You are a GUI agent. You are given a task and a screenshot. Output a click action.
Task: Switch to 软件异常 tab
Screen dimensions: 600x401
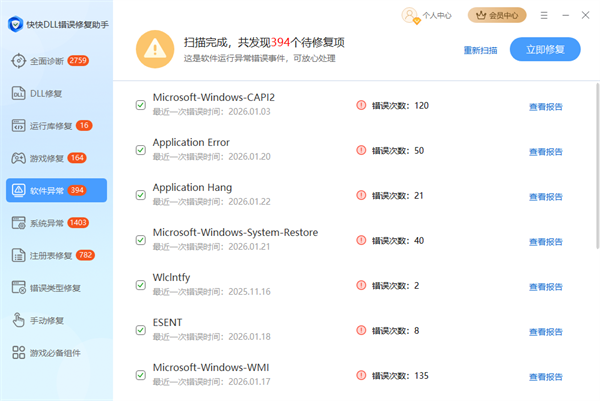(53, 190)
